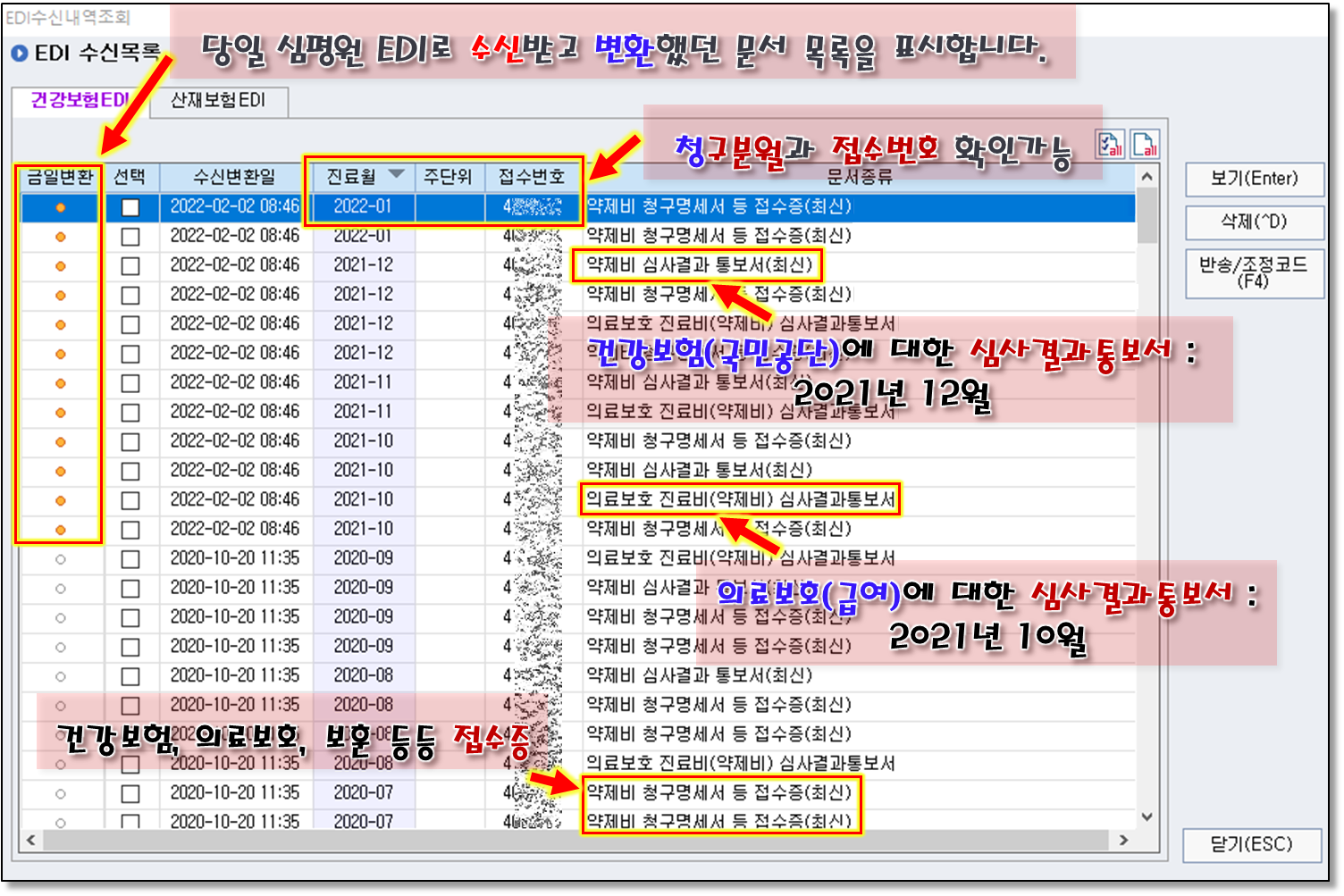Viewport: 1344px width, 896px height.
Task: Toggle the 진료월 column sort arrow
Action: [x=396, y=175]
